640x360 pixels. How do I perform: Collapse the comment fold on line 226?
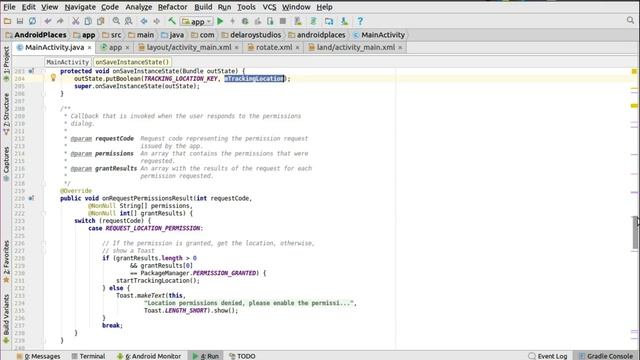(x=44, y=243)
